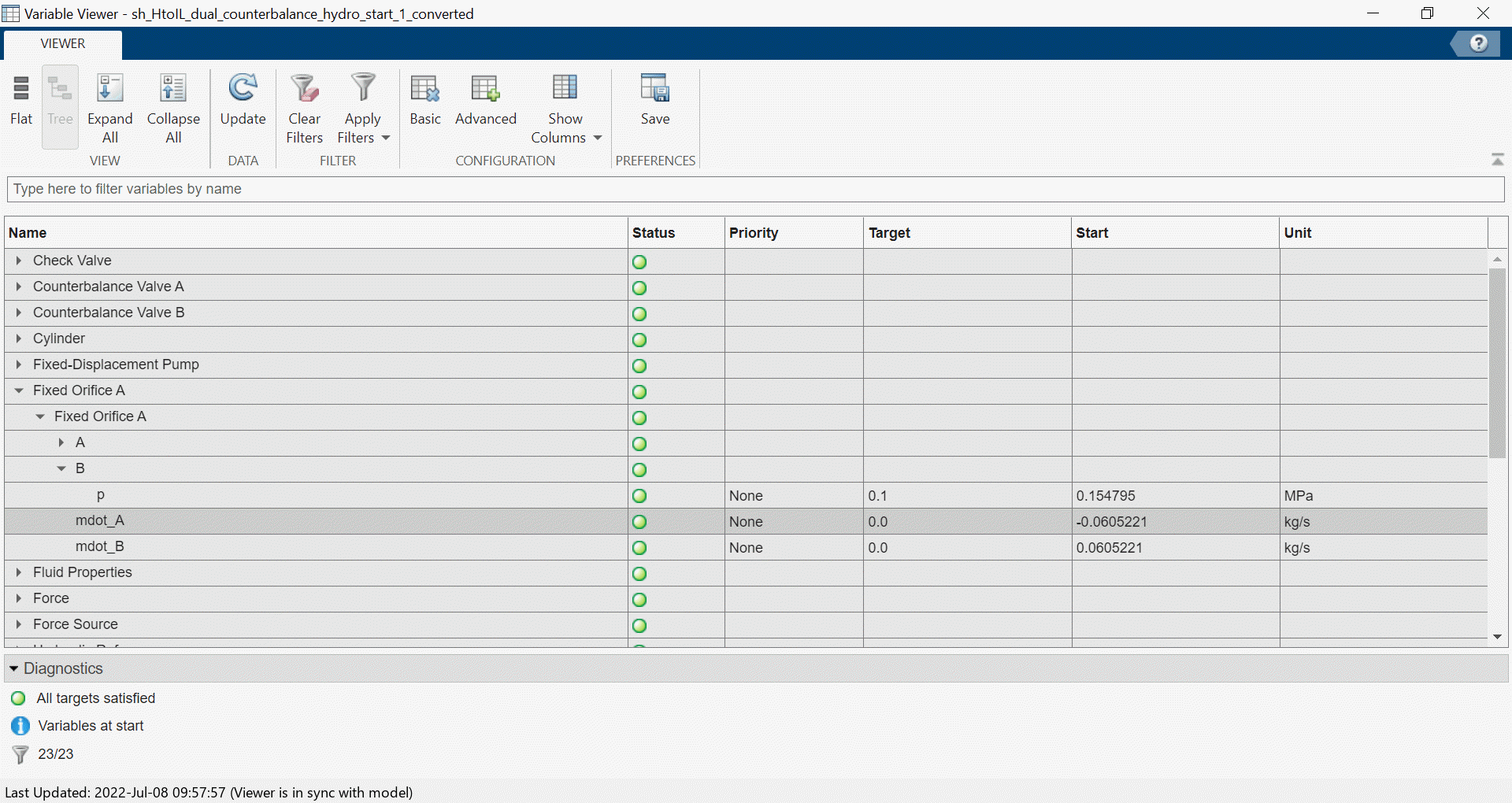
Task: Open the Apply Filters dropdown
Action: 386,138
